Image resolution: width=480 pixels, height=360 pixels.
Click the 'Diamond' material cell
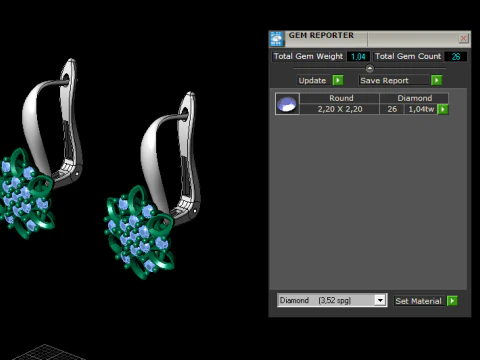414,98
